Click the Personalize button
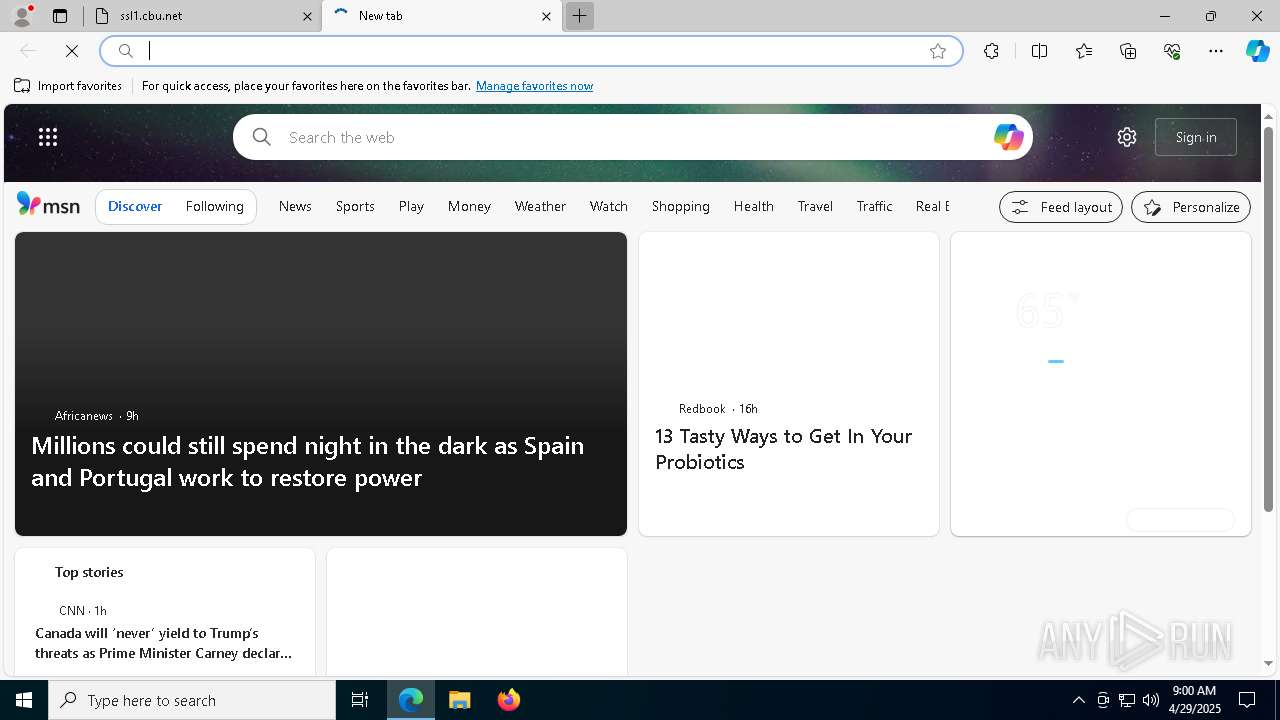This screenshot has width=1280, height=720. (1191, 207)
